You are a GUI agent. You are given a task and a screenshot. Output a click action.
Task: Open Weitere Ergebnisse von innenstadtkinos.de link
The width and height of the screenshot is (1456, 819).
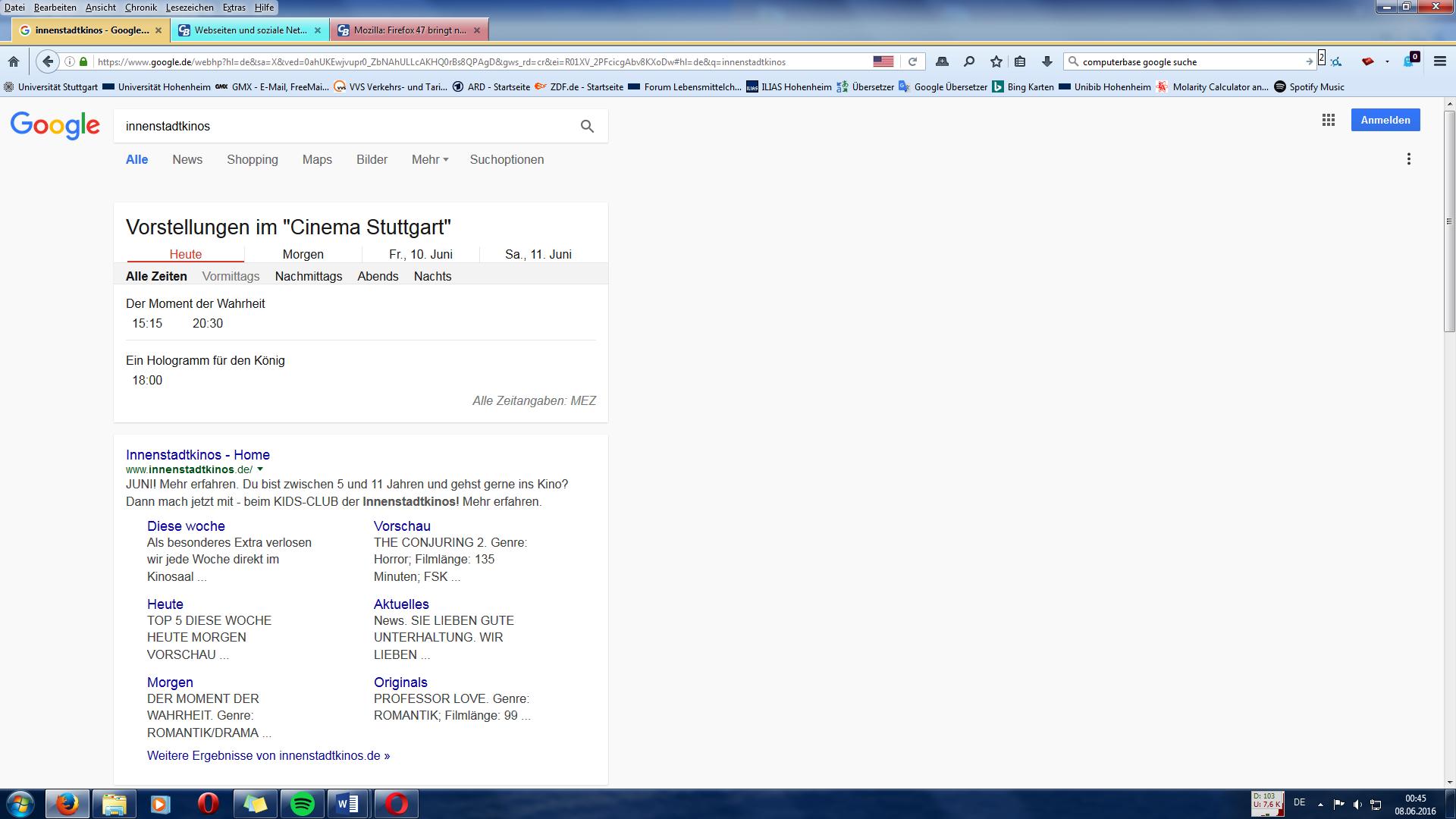coord(268,755)
